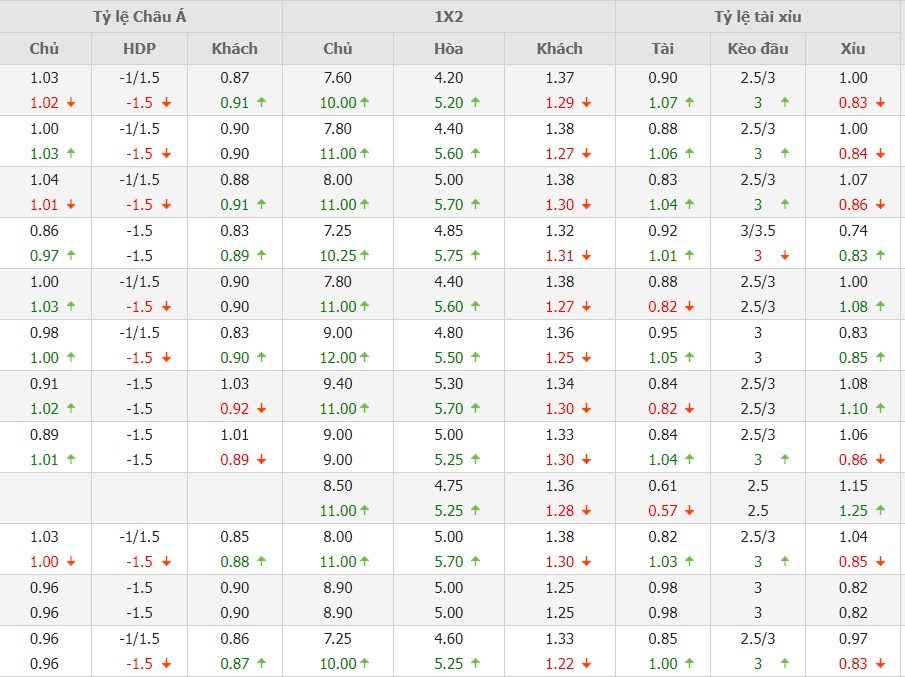
Task: Select the 9.40 home odds cell
Action: coord(338,384)
